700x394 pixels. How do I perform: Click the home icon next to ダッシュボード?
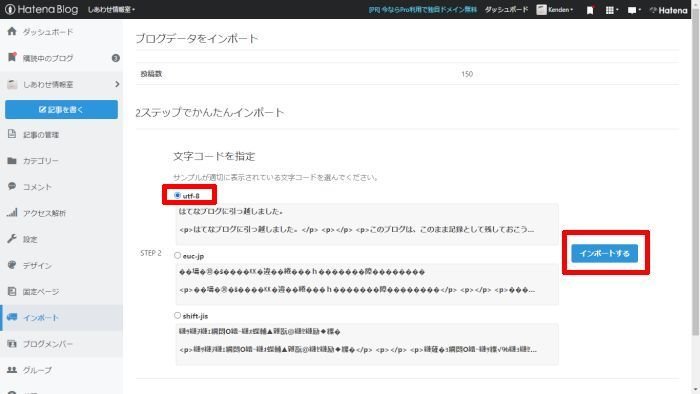tap(12, 31)
